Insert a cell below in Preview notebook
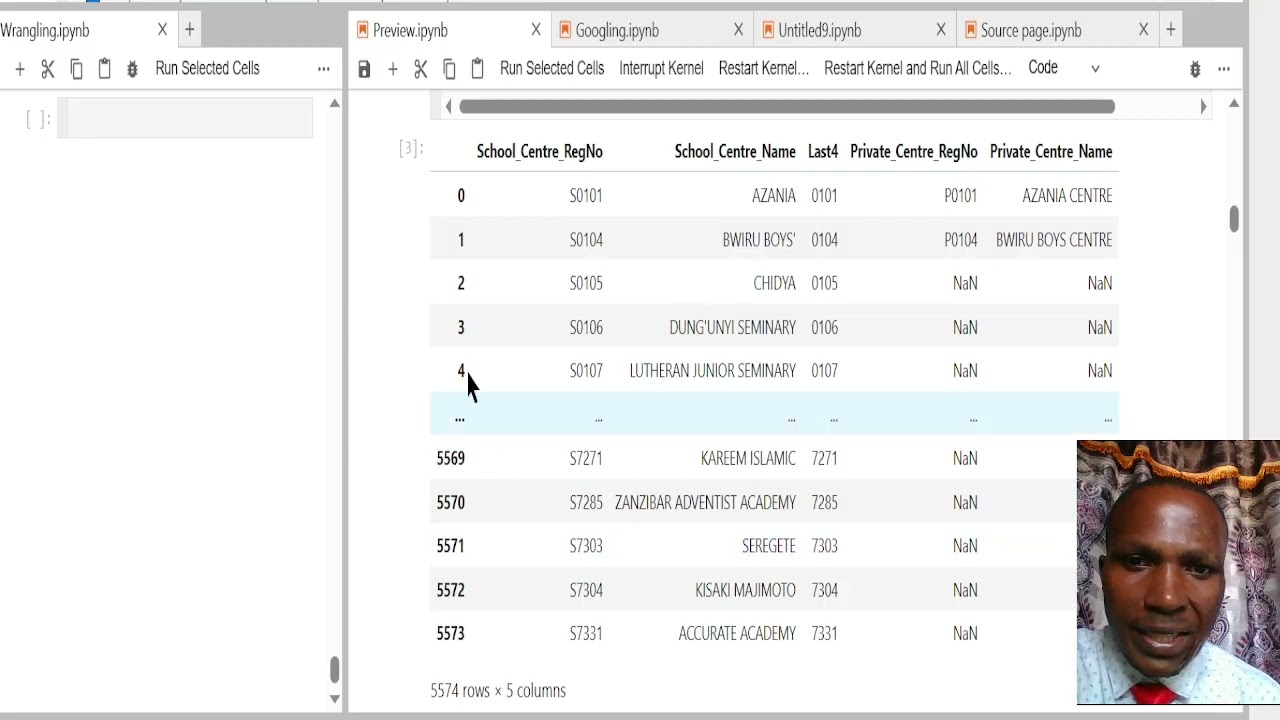 pyautogui.click(x=392, y=69)
